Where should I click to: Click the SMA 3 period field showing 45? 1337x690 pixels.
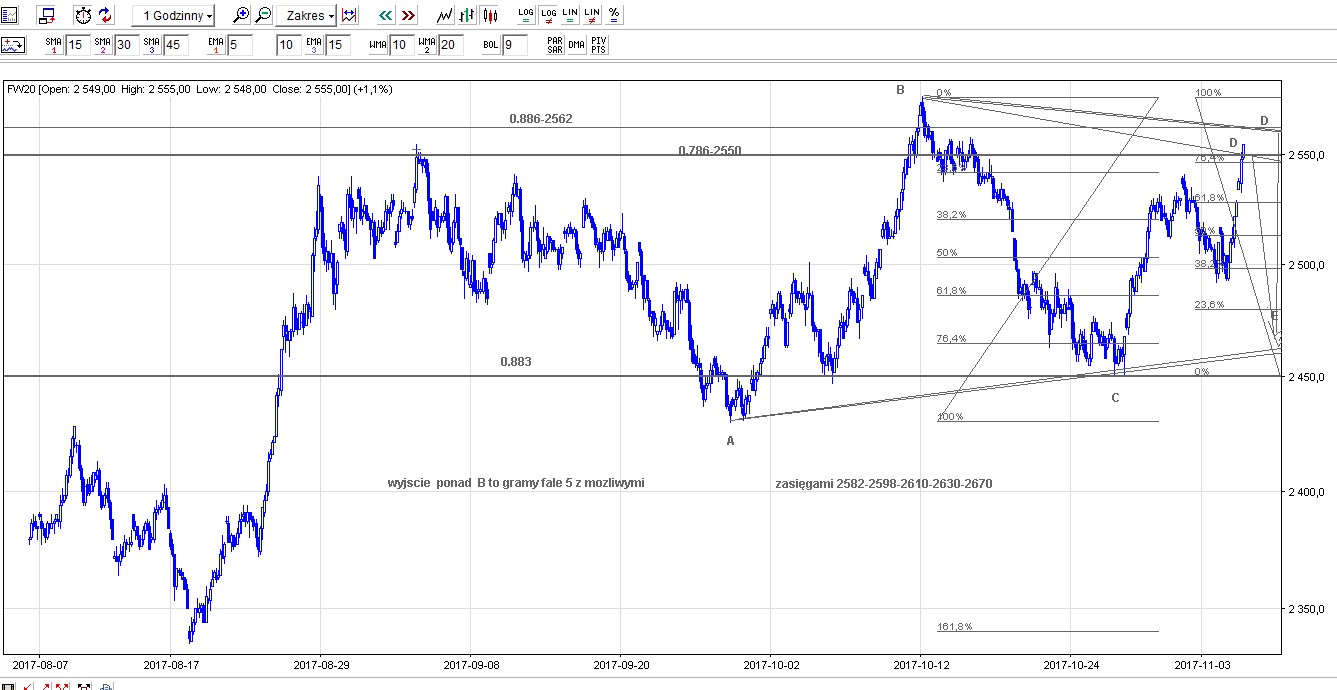pyautogui.click(x=177, y=45)
